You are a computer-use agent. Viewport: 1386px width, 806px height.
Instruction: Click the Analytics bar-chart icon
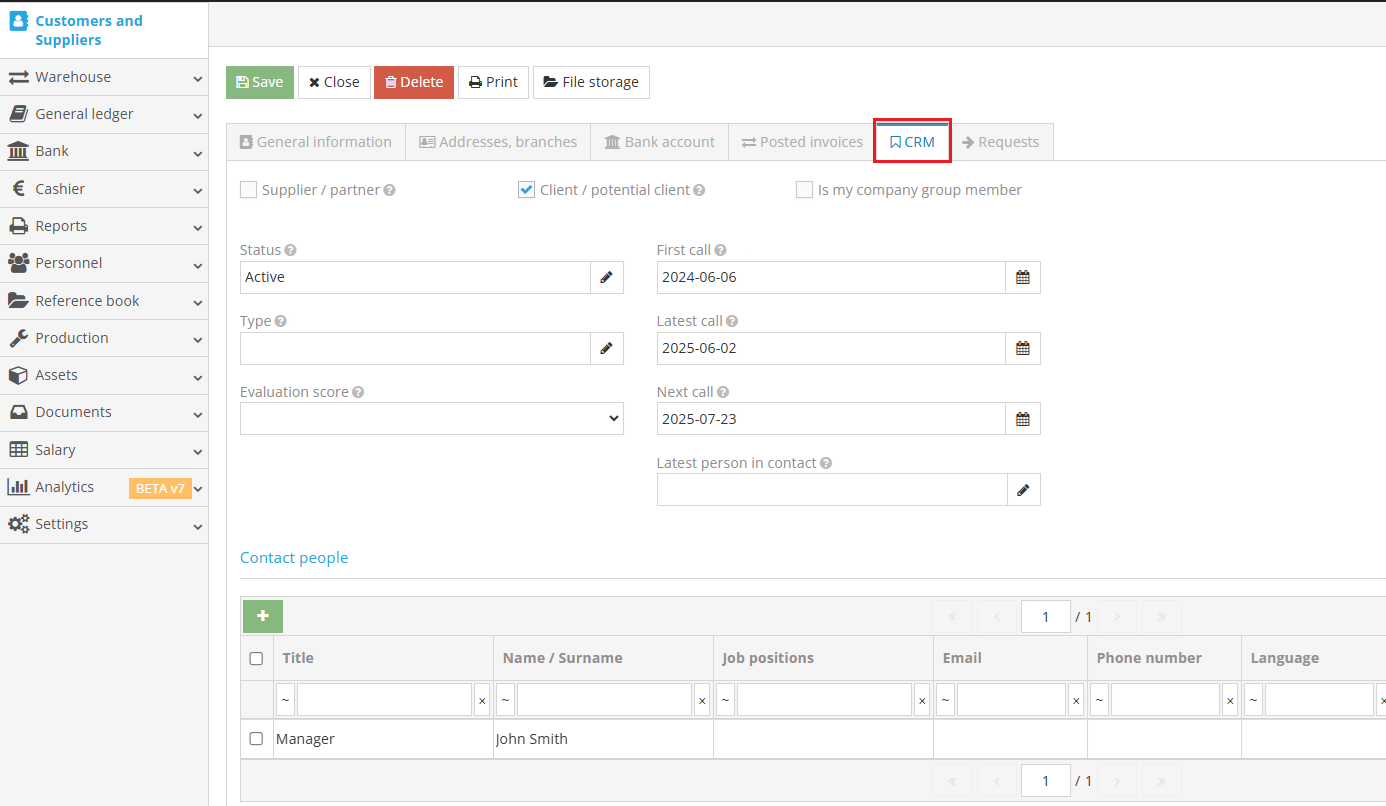pos(17,487)
